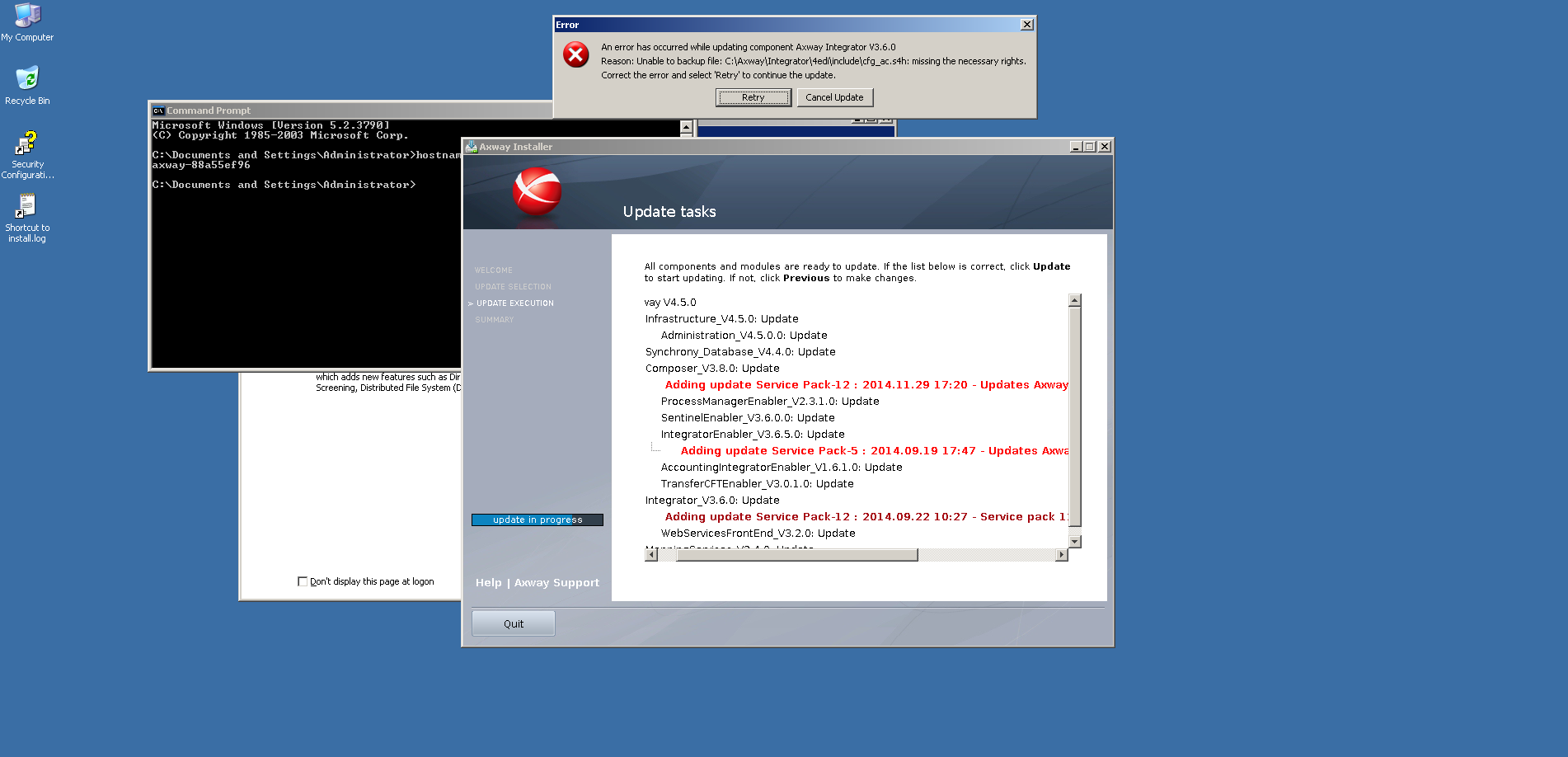This screenshot has width=1568, height=757.
Task: Select the Update Execution step in sidebar
Action: (x=514, y=303)
